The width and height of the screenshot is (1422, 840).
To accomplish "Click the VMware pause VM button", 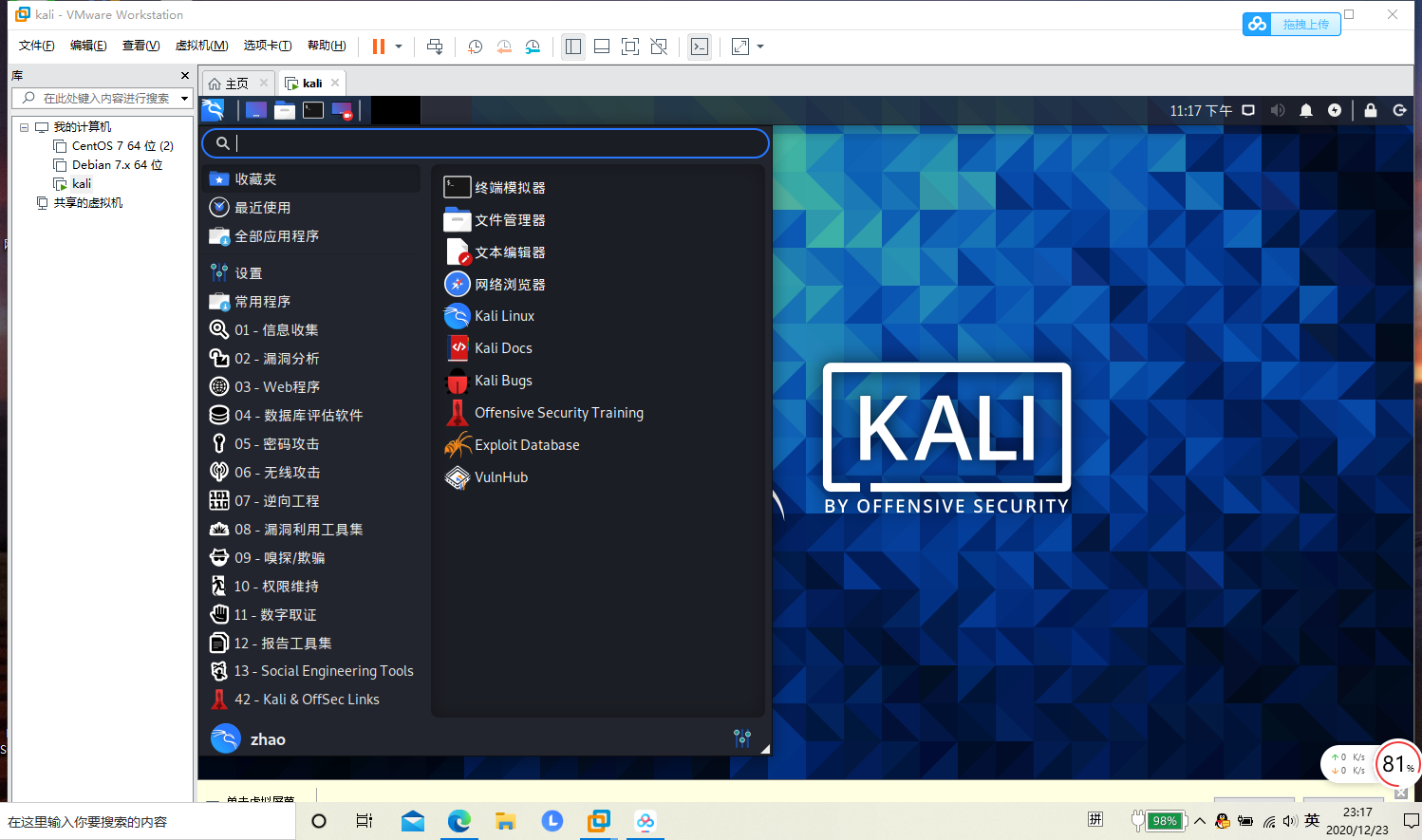I will coord(379,47).
